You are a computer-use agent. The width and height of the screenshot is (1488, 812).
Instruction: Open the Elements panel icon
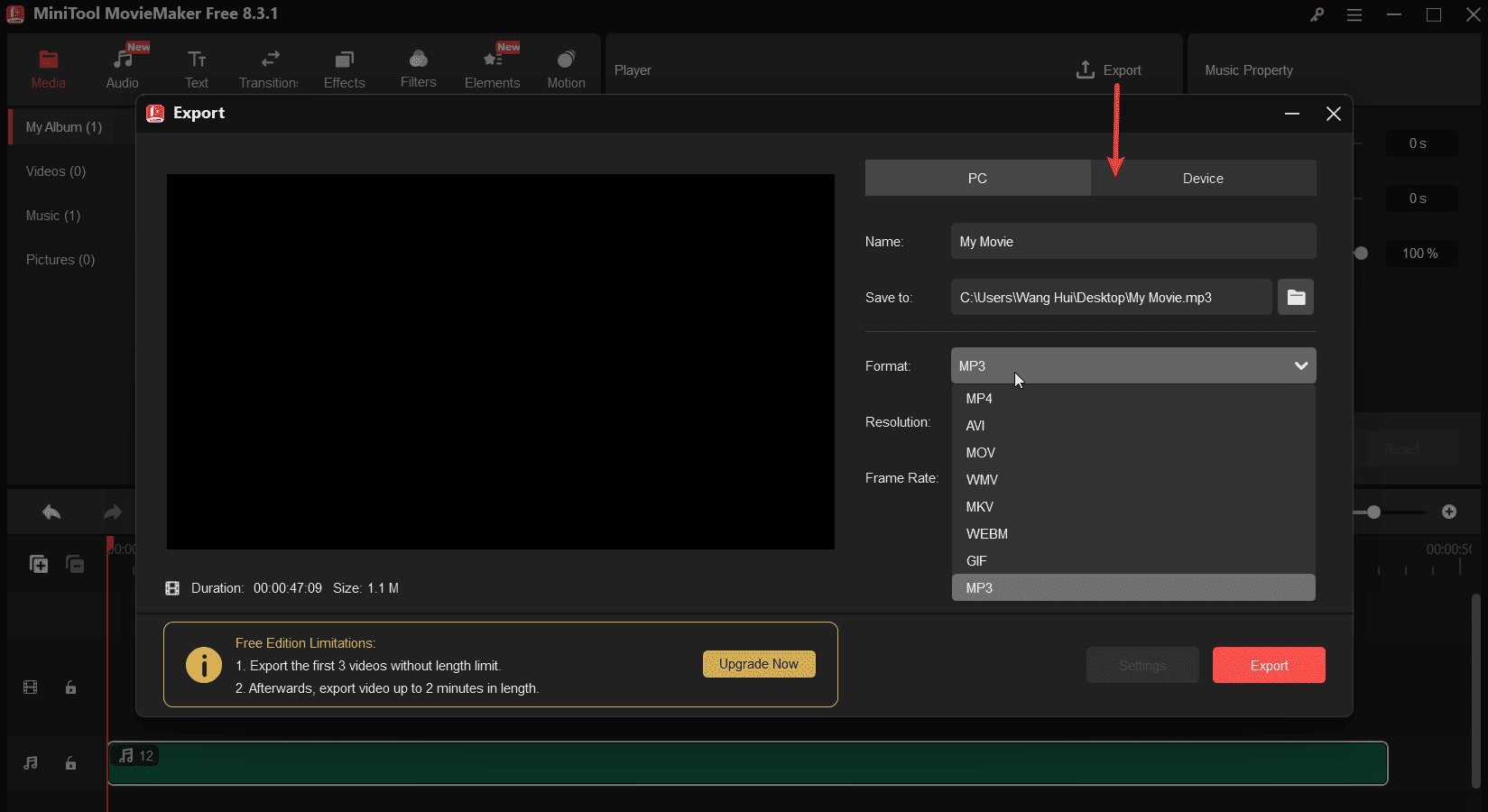(492, 60)
